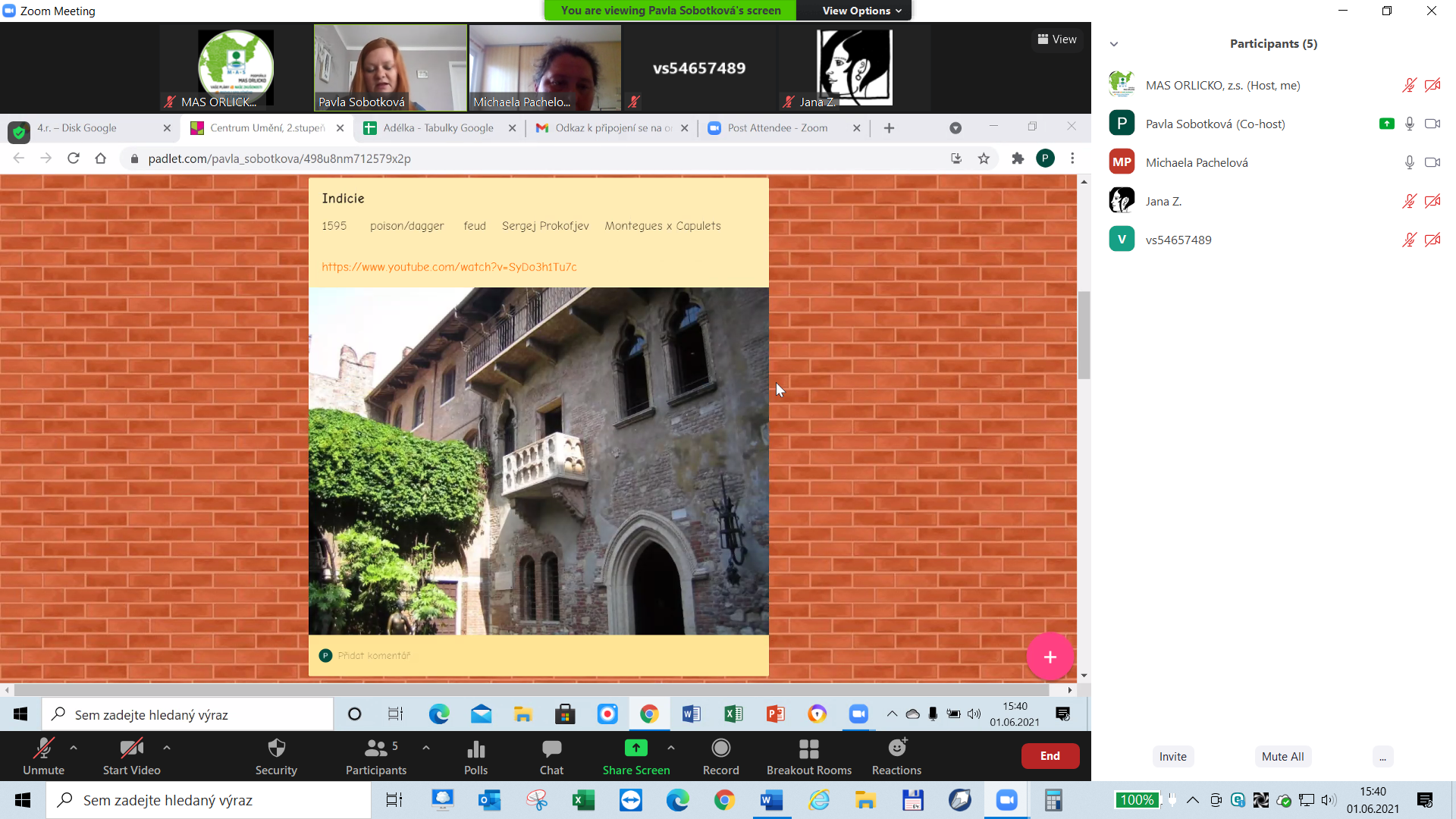Screen dimensions: 1456x819
Task: Toggle Michaela Pachelová's microphone in participants
Action: (1409, 162)
